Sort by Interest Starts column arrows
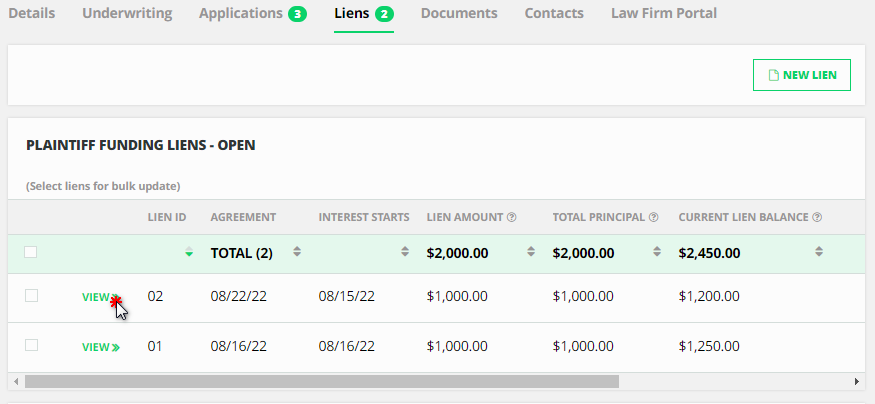The width and height of the screenshot is (875, 404). 404,252
